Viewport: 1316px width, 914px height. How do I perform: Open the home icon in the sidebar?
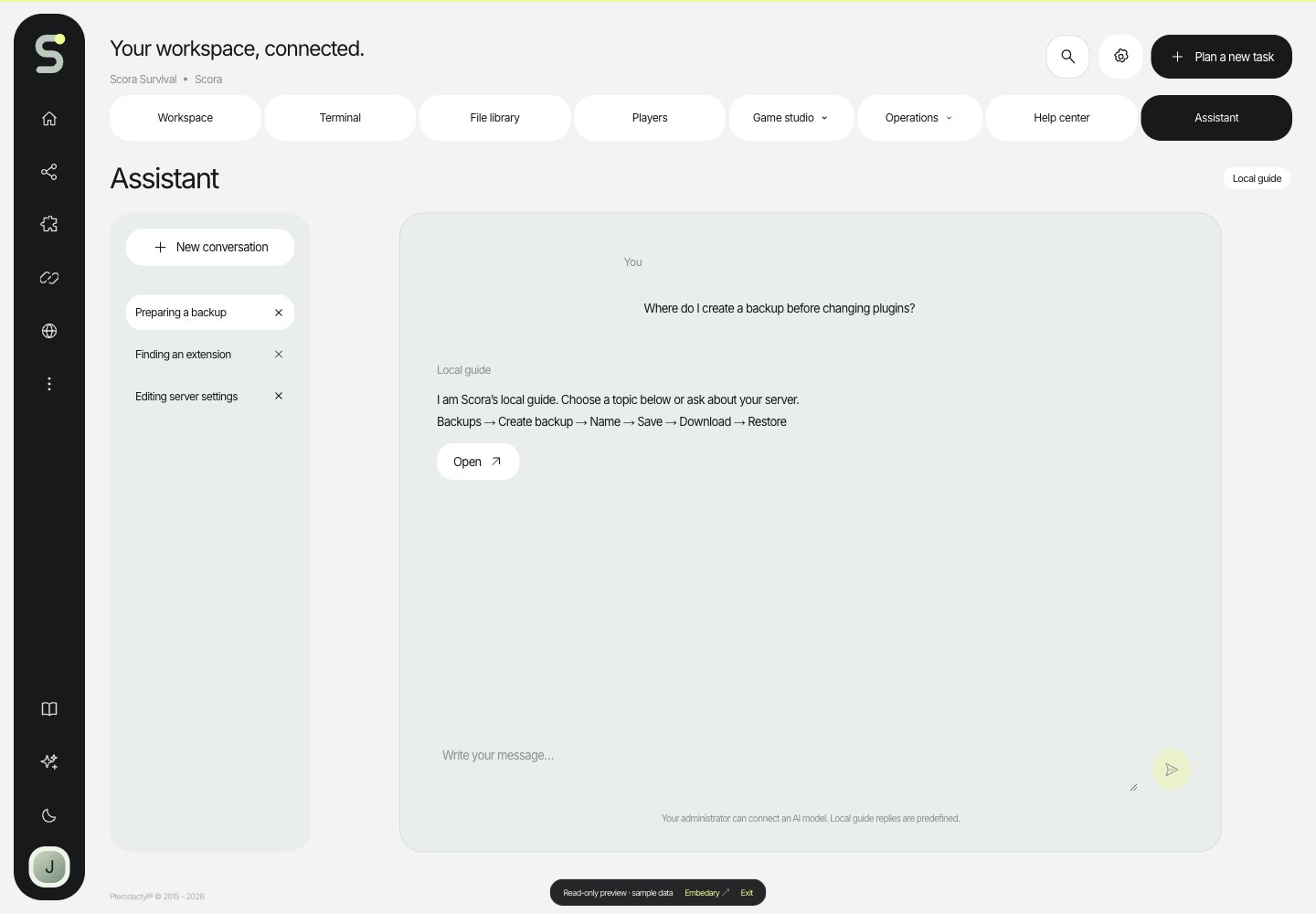click(x=49, y=118)
